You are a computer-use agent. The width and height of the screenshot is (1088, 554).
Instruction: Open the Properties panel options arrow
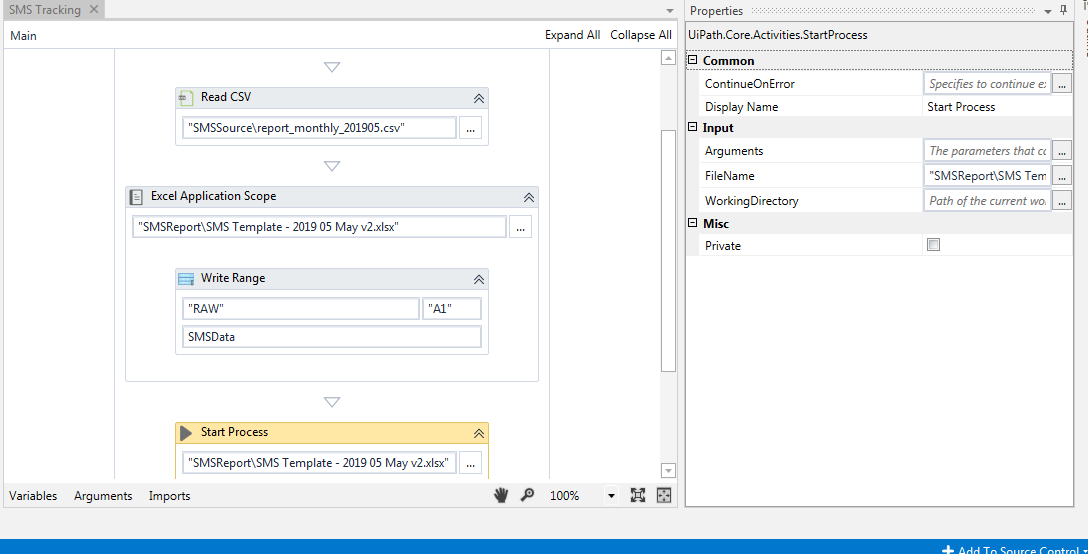(1048, 11)
